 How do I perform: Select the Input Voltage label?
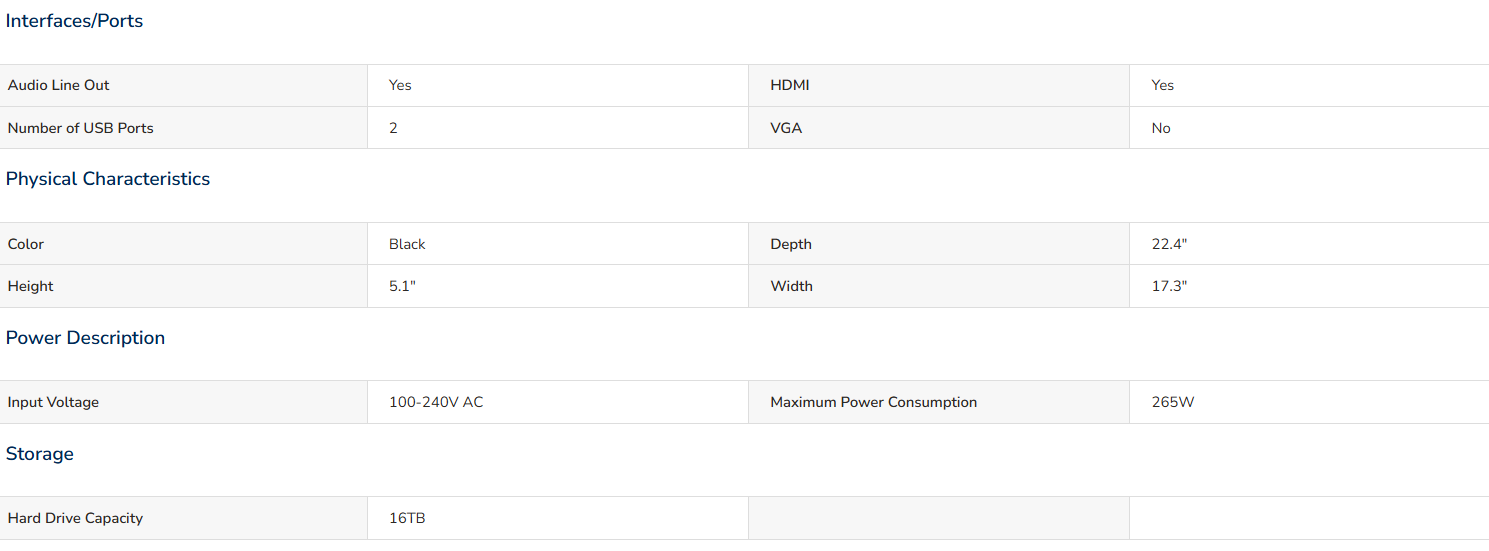pyautogui.click(x=53, y=402)
